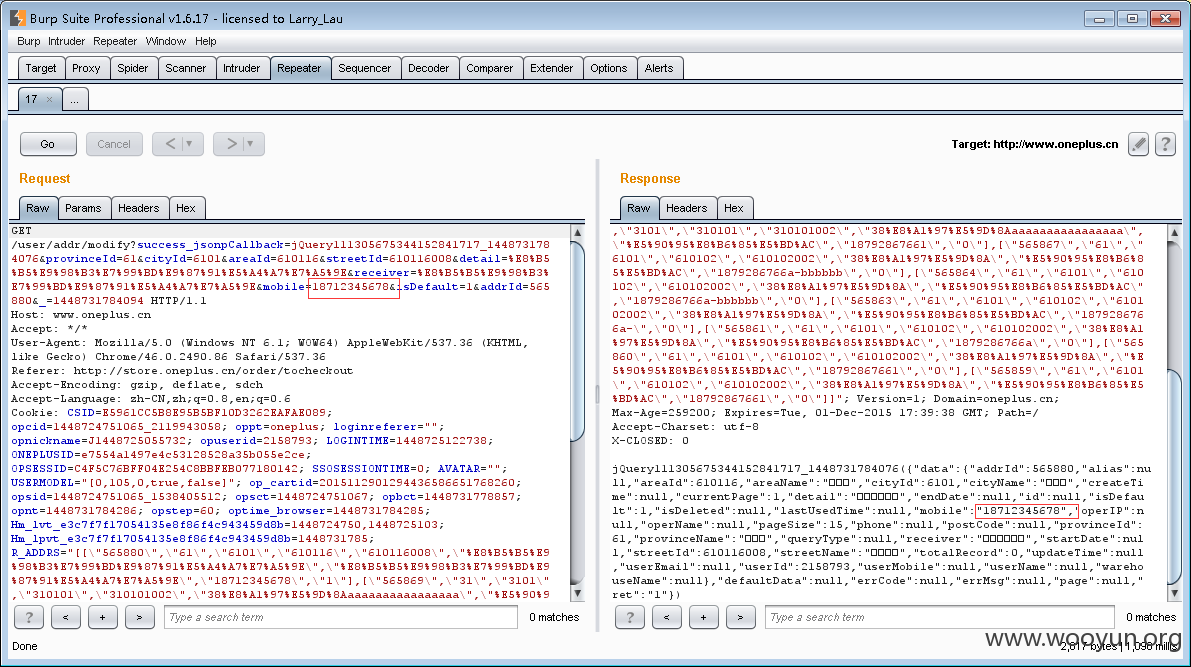Click the Done status text
1191x667 pixels.
(24, 646)
